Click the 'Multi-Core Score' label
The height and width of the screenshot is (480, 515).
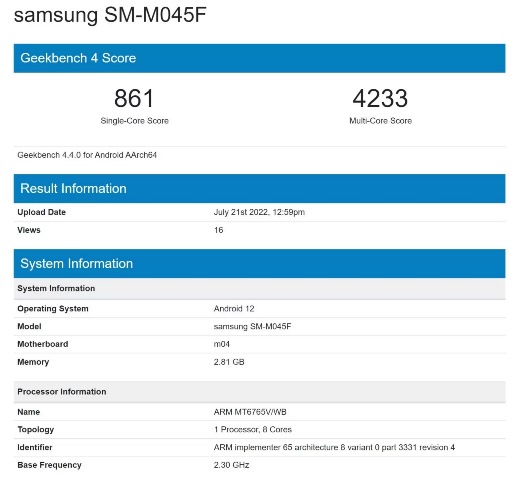[380, 121]
